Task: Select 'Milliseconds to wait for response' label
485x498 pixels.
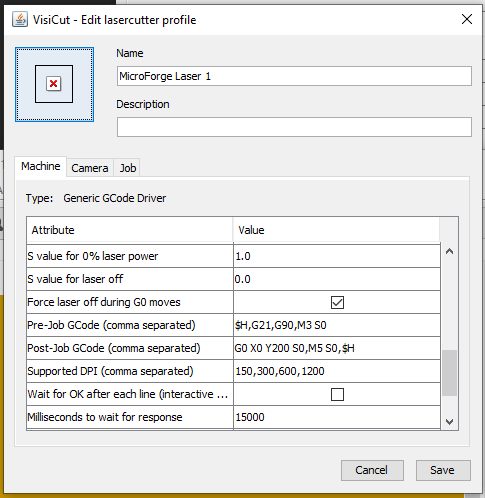Action: tap(105, 417)
